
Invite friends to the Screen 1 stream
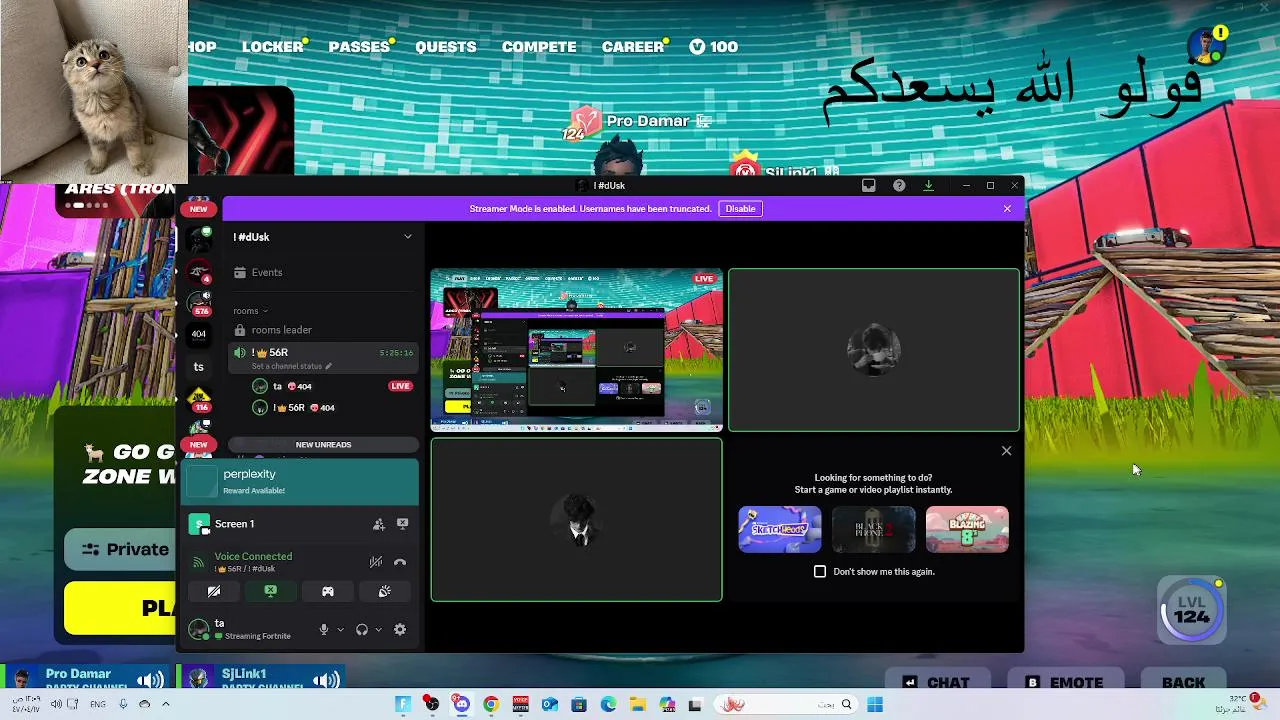coord(379,524)
